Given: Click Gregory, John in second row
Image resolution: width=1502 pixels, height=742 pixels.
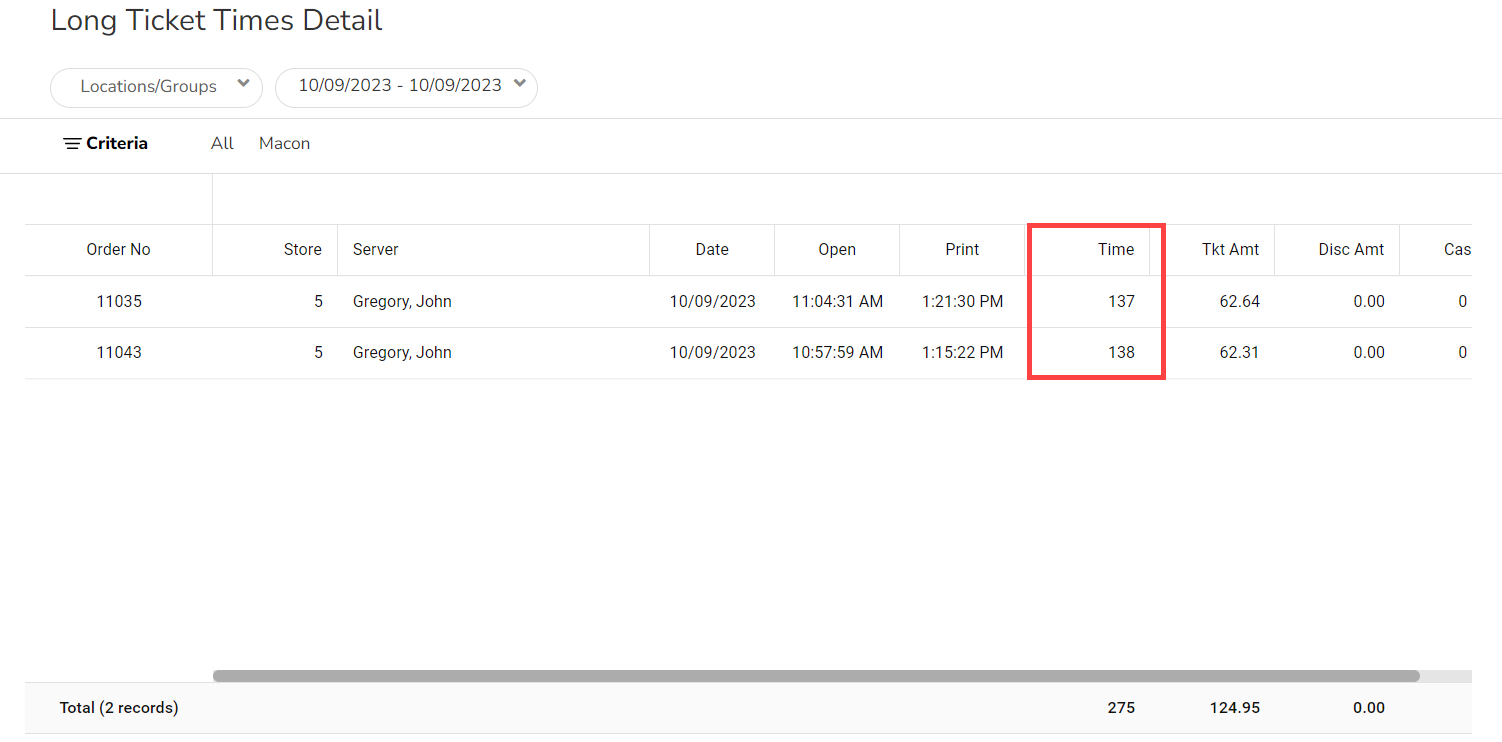Looking at the screenshot, I should (402, 352).
